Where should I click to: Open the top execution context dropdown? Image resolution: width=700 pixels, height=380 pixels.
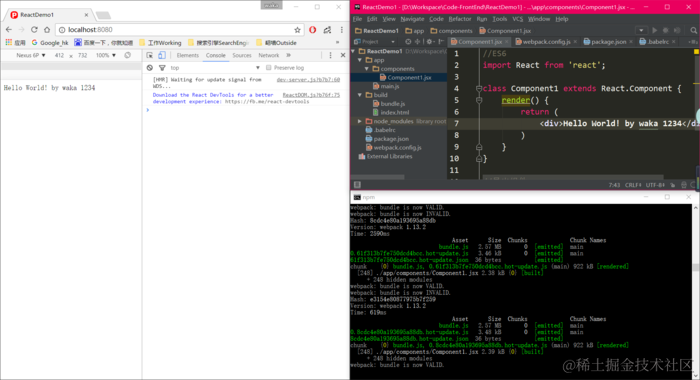(x=215, y=68)
